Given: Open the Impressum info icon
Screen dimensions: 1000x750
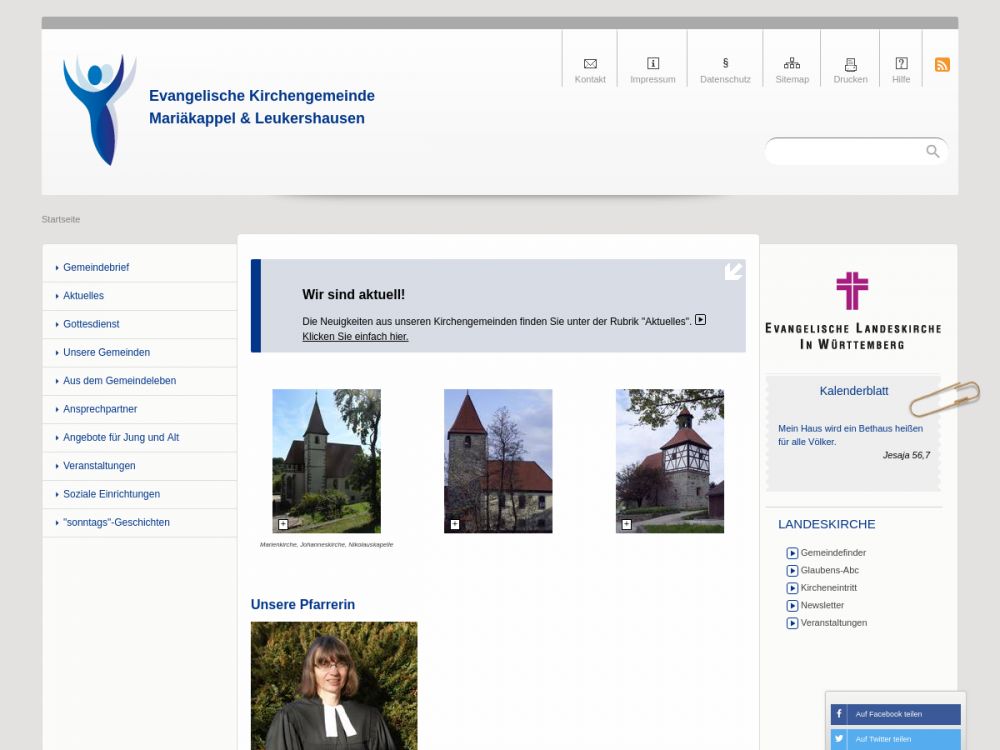Looking at the screenshot, I should (653, 64).
